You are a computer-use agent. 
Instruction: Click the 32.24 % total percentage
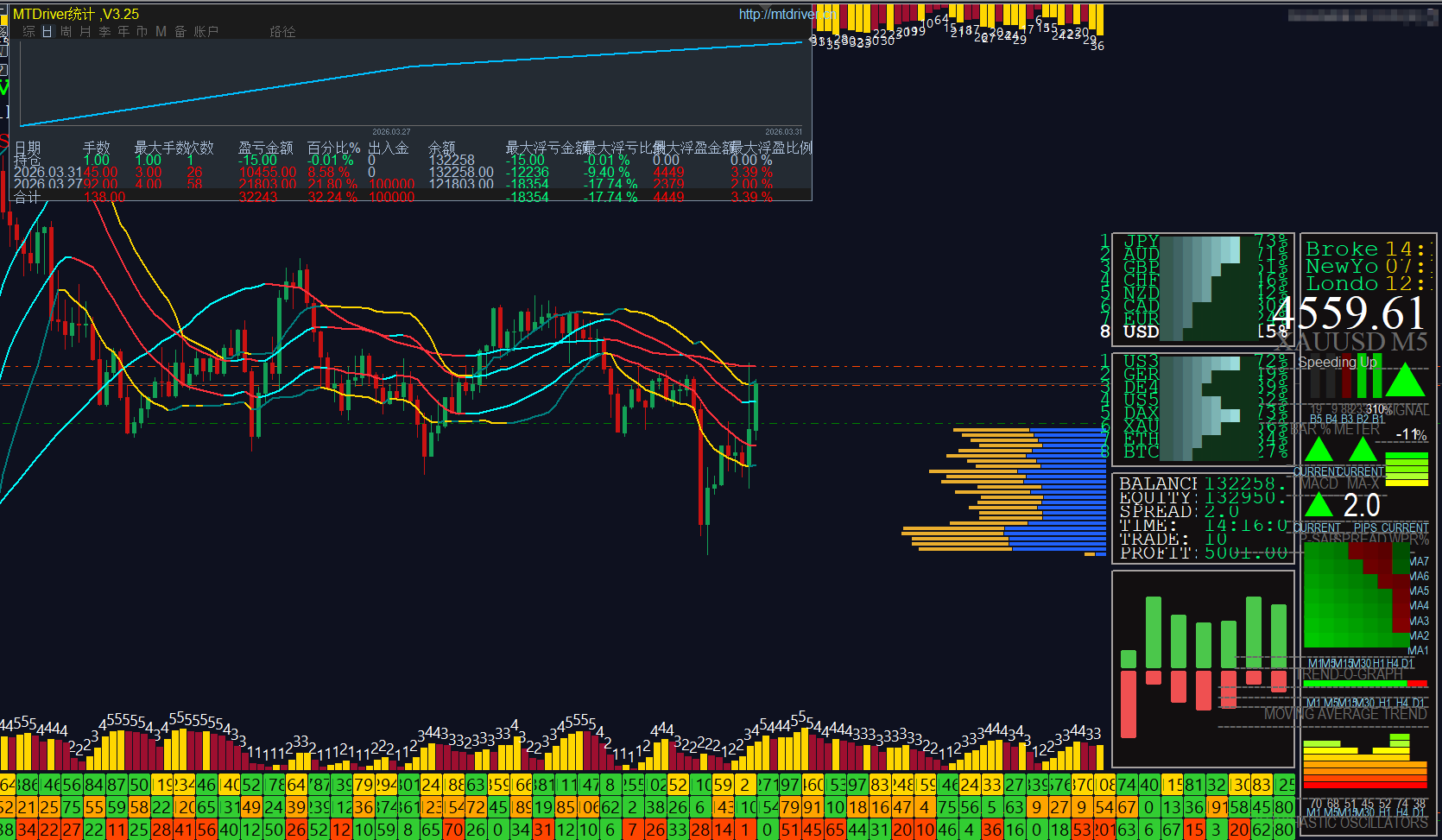click(x=332, y=197)
